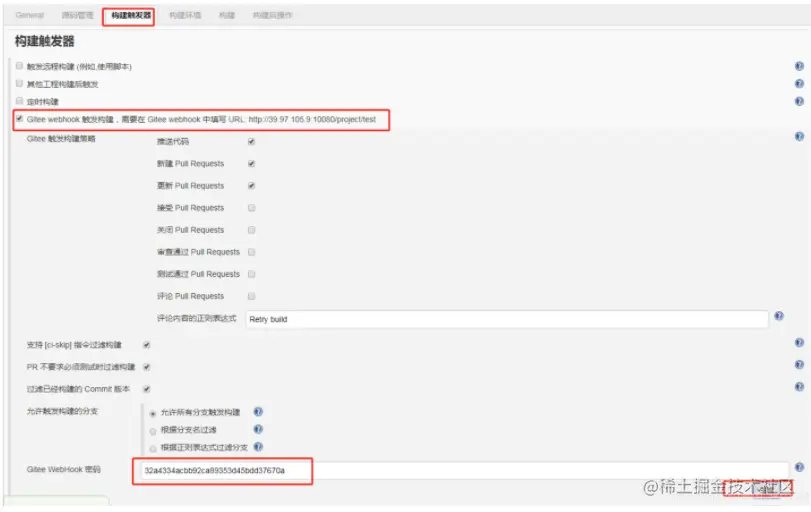
Task: Select 根据正则表达式过滤分支 radio button
Action: point(153,449)
